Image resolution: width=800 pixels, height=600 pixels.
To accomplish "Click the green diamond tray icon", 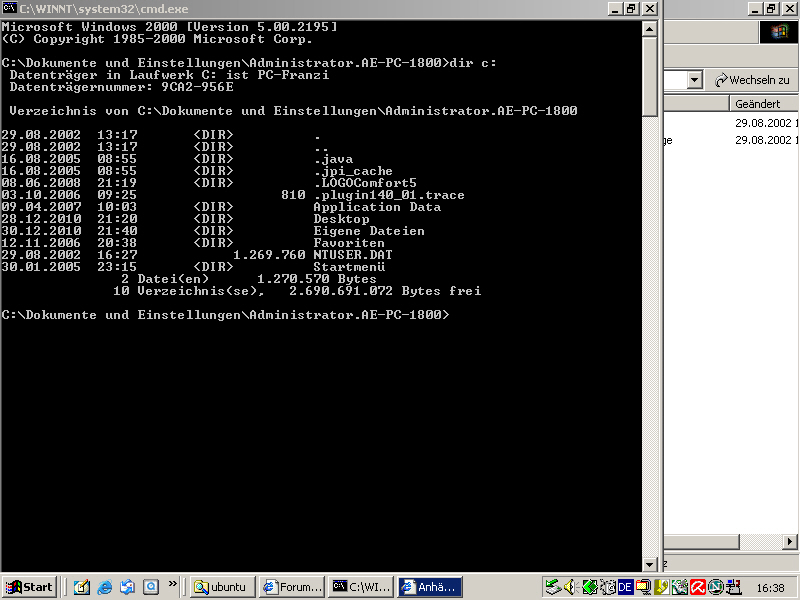I will (x=590, y=587).
